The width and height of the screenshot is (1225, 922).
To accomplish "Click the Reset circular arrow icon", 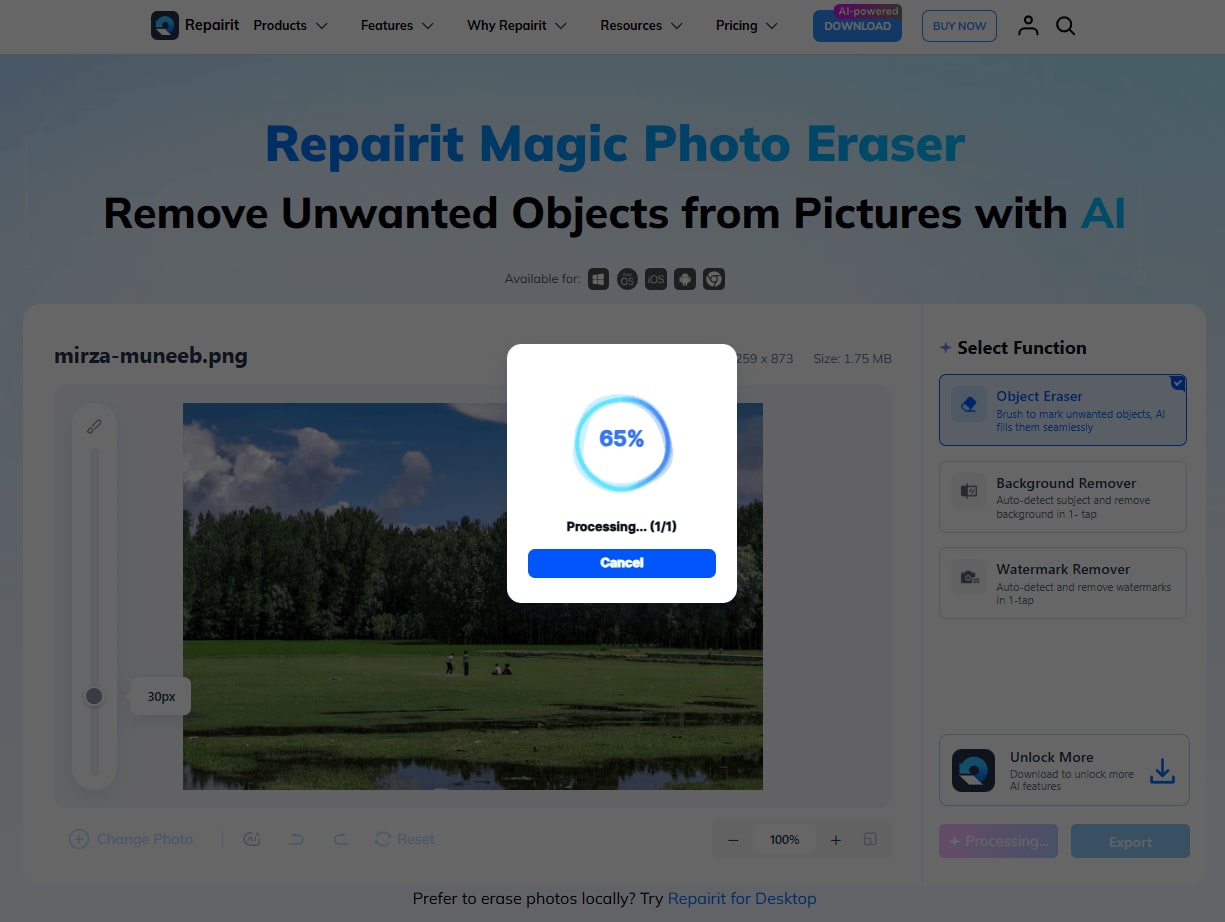I will tap(383, 839).
